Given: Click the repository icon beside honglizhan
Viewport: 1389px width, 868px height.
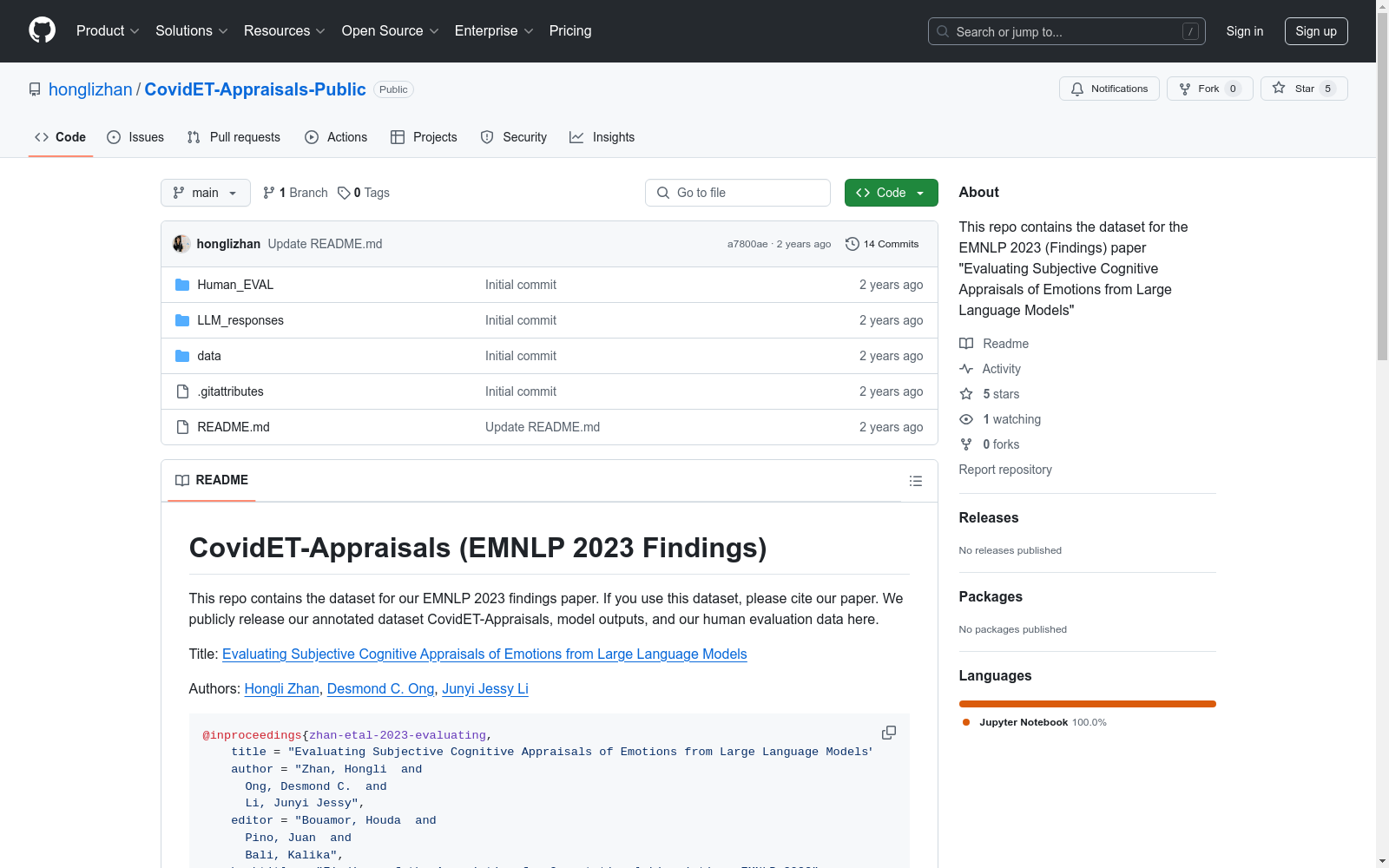Looking at the screenshot, I should 35,89.
